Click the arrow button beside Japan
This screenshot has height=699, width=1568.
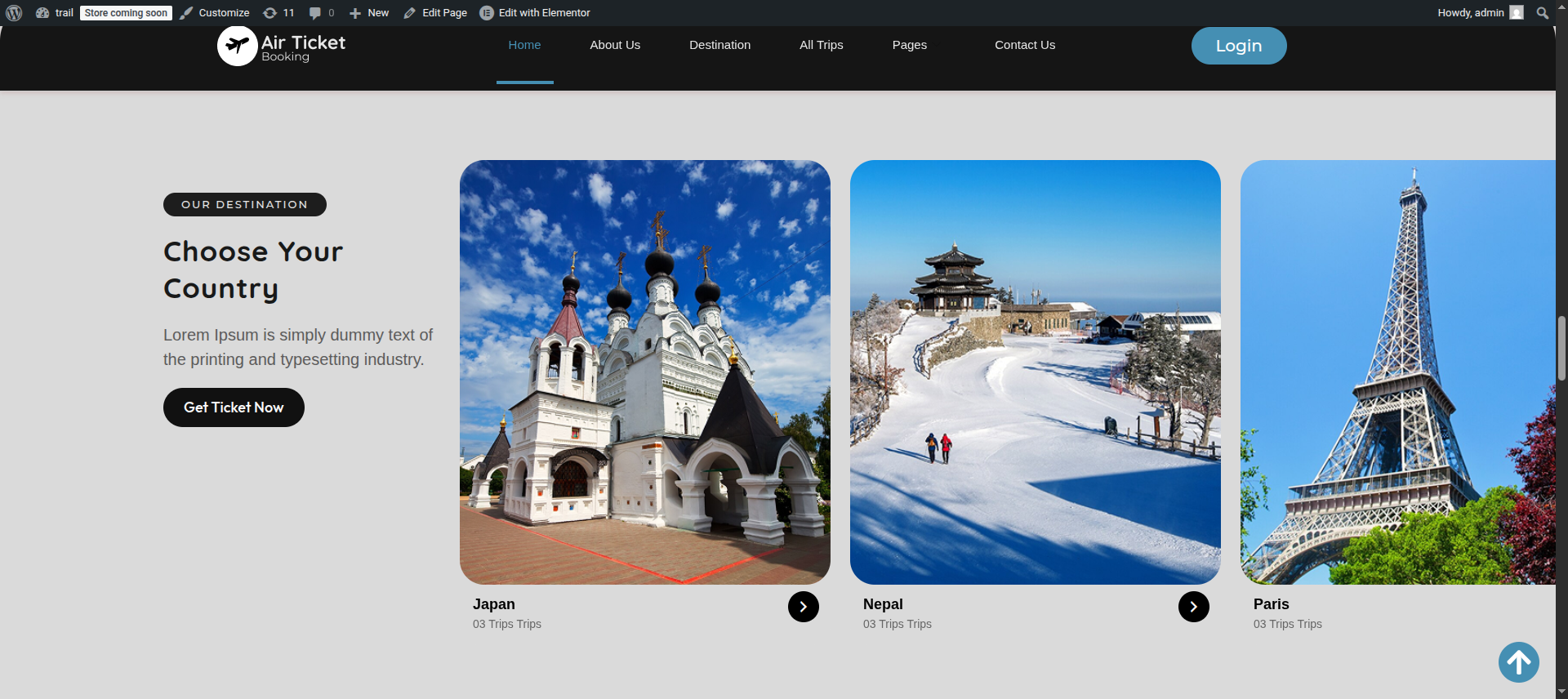[x=803, y=607]
